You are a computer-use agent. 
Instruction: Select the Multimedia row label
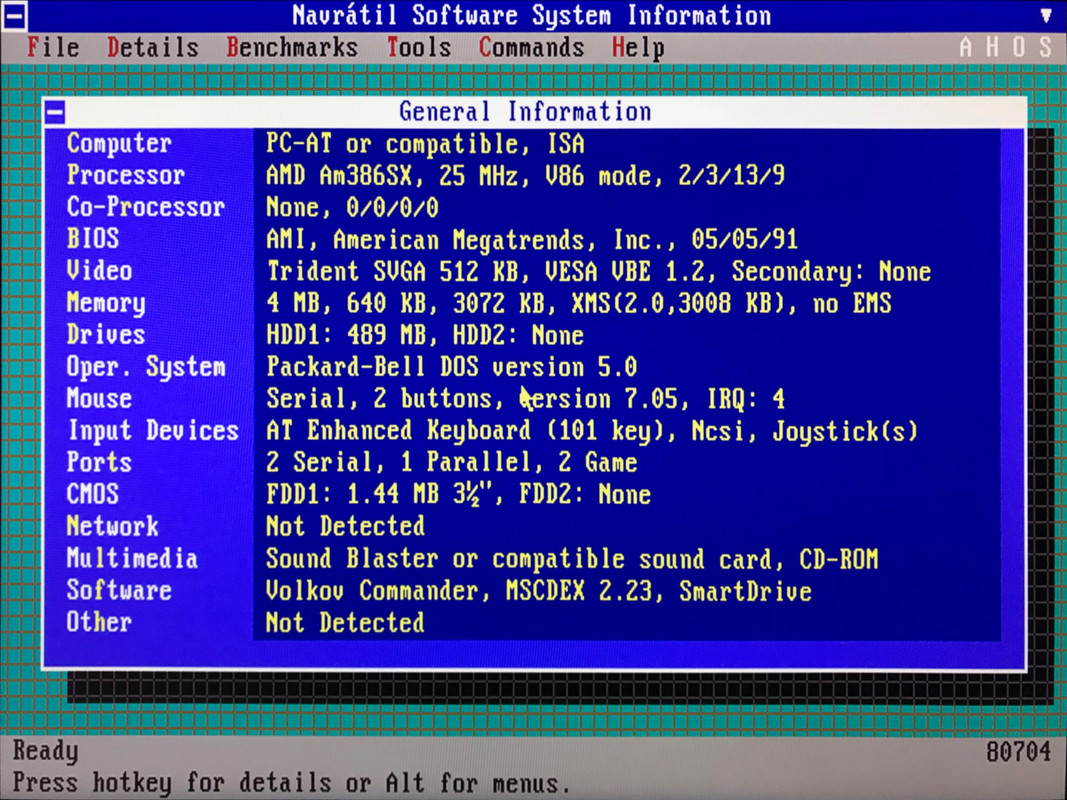click(x=132, y=559)
